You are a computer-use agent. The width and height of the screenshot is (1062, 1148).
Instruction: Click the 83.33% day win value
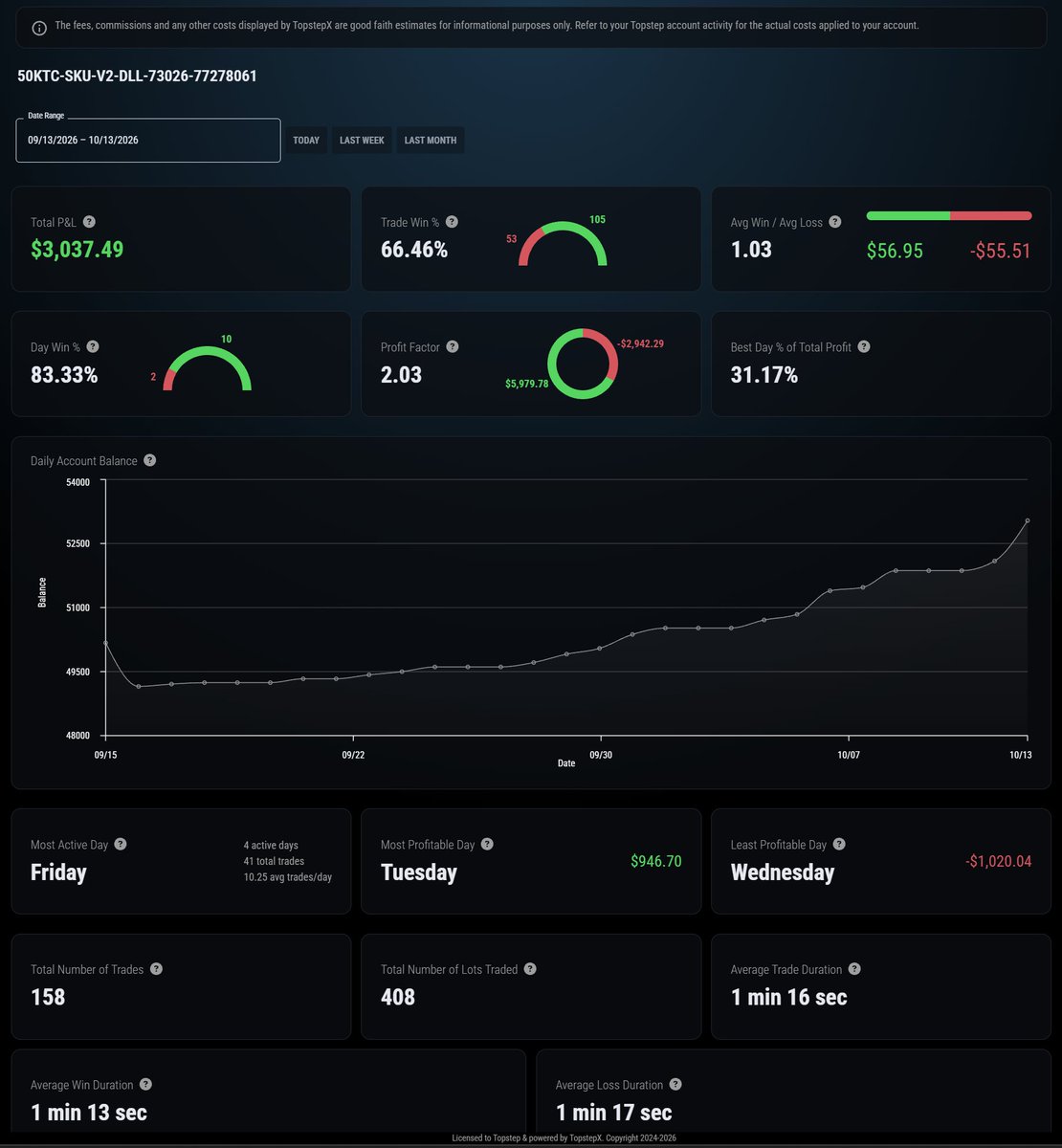64,375
